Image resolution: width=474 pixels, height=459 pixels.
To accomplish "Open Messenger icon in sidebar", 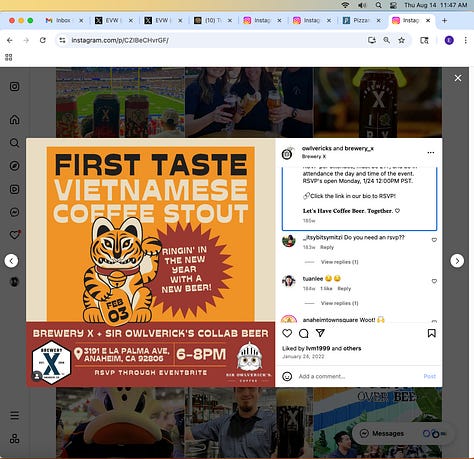I will click(14, 212).
